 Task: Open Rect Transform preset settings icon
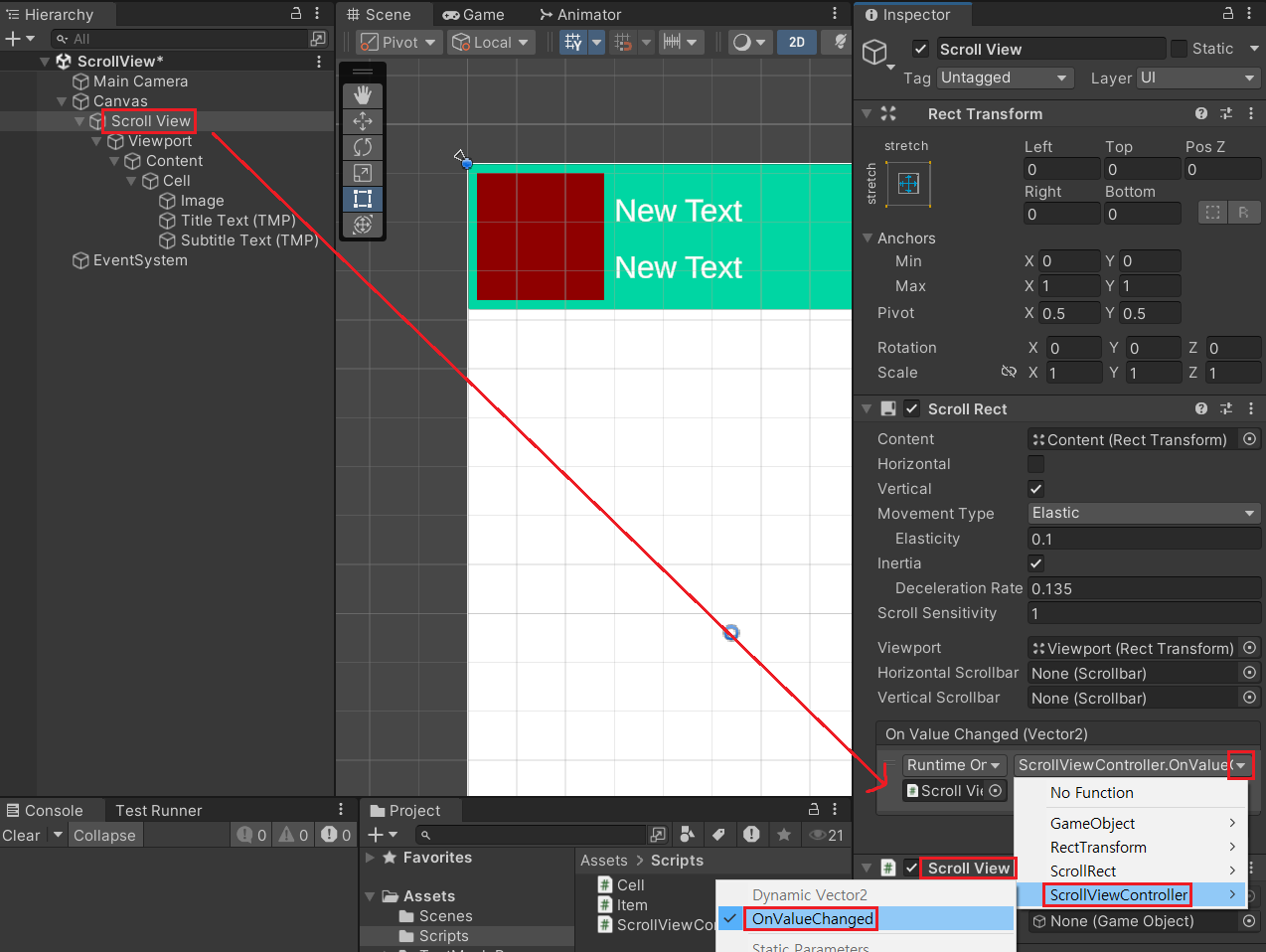(x=1226, y=113)
